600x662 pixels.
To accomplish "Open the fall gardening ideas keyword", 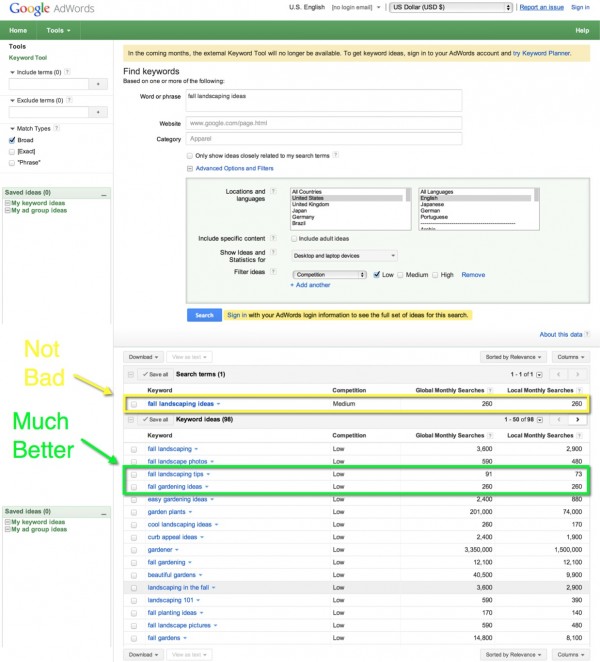I will click(174, 486).
